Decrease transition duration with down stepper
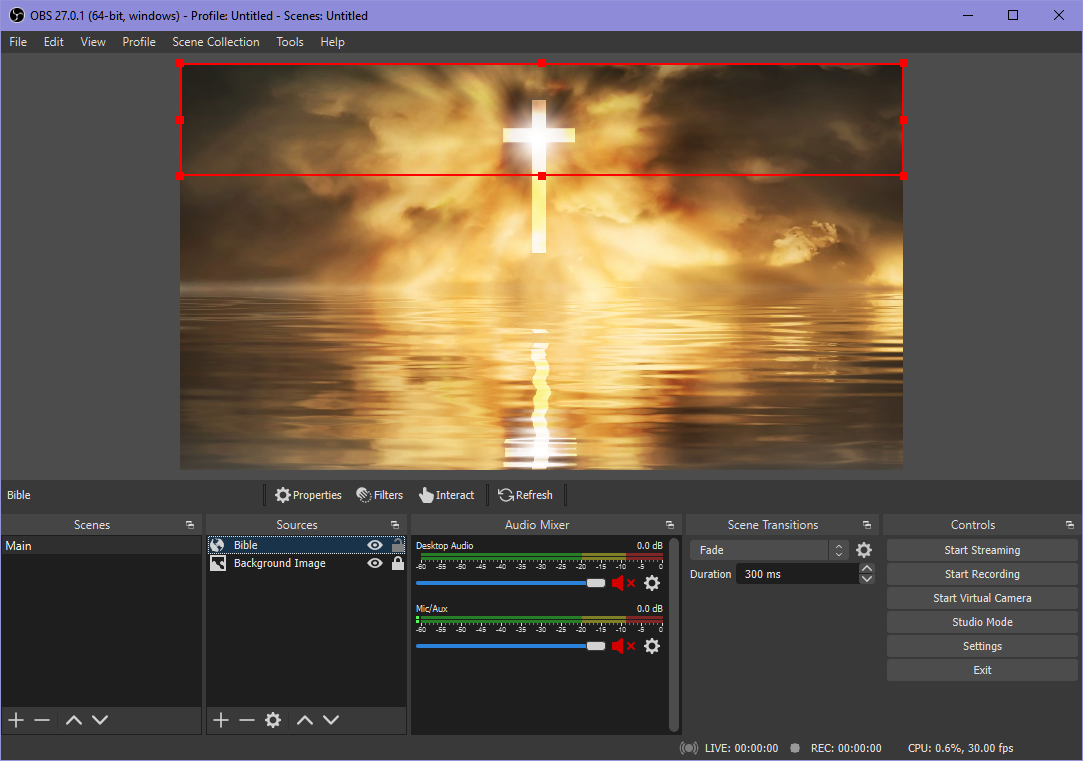 pos(866,579)
